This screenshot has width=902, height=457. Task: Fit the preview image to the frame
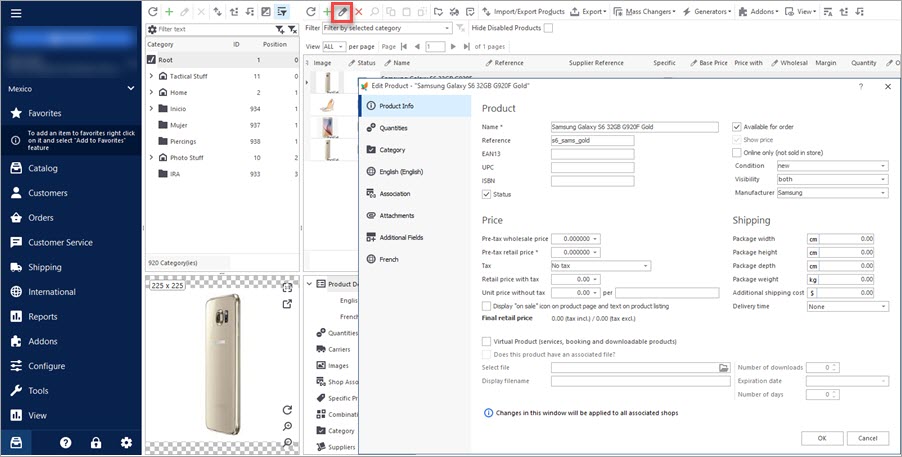pos(287,288)
